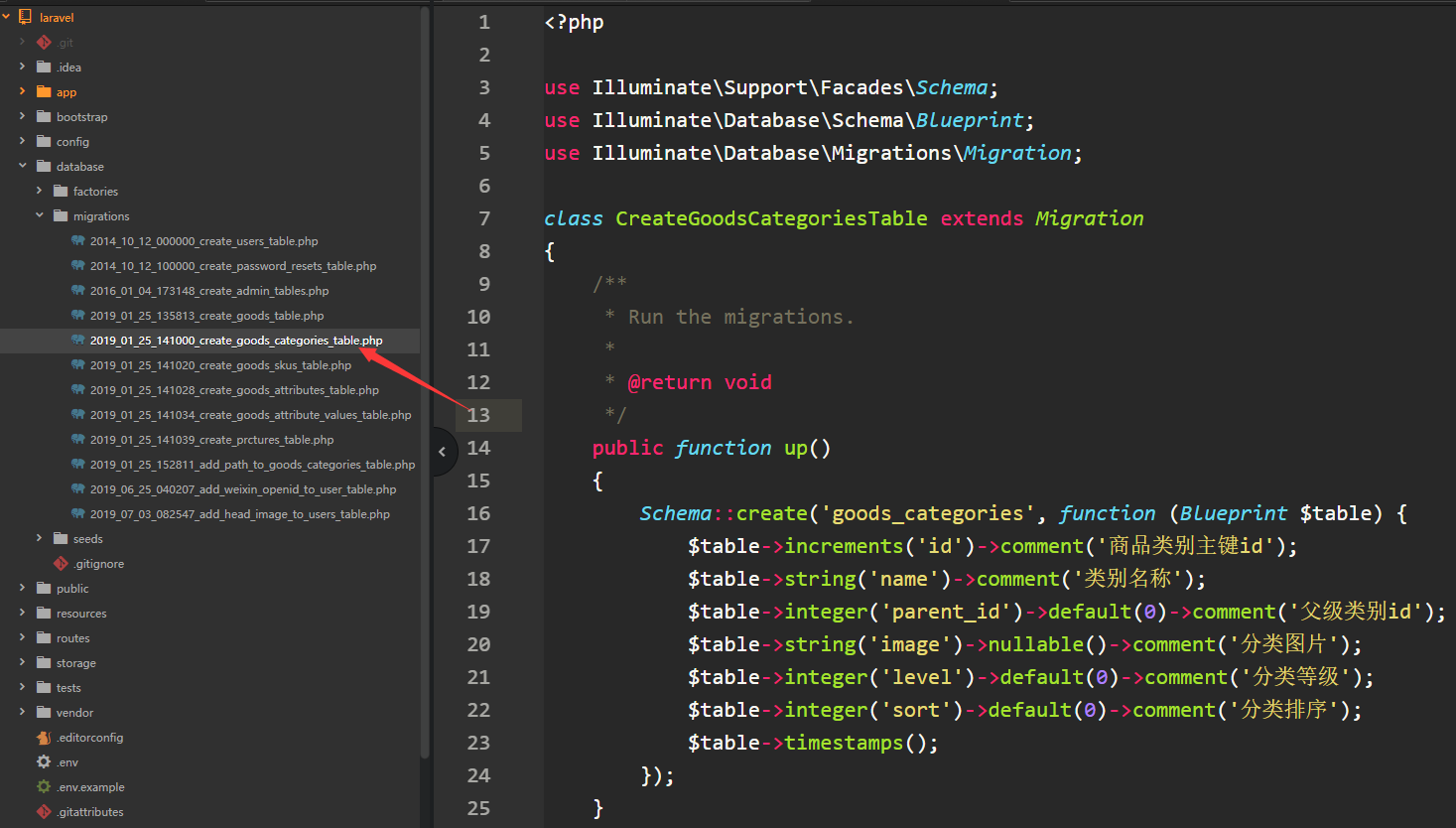Click the function name up()
Viewport: 1456px width, 828px height.
tap(807, 448)
